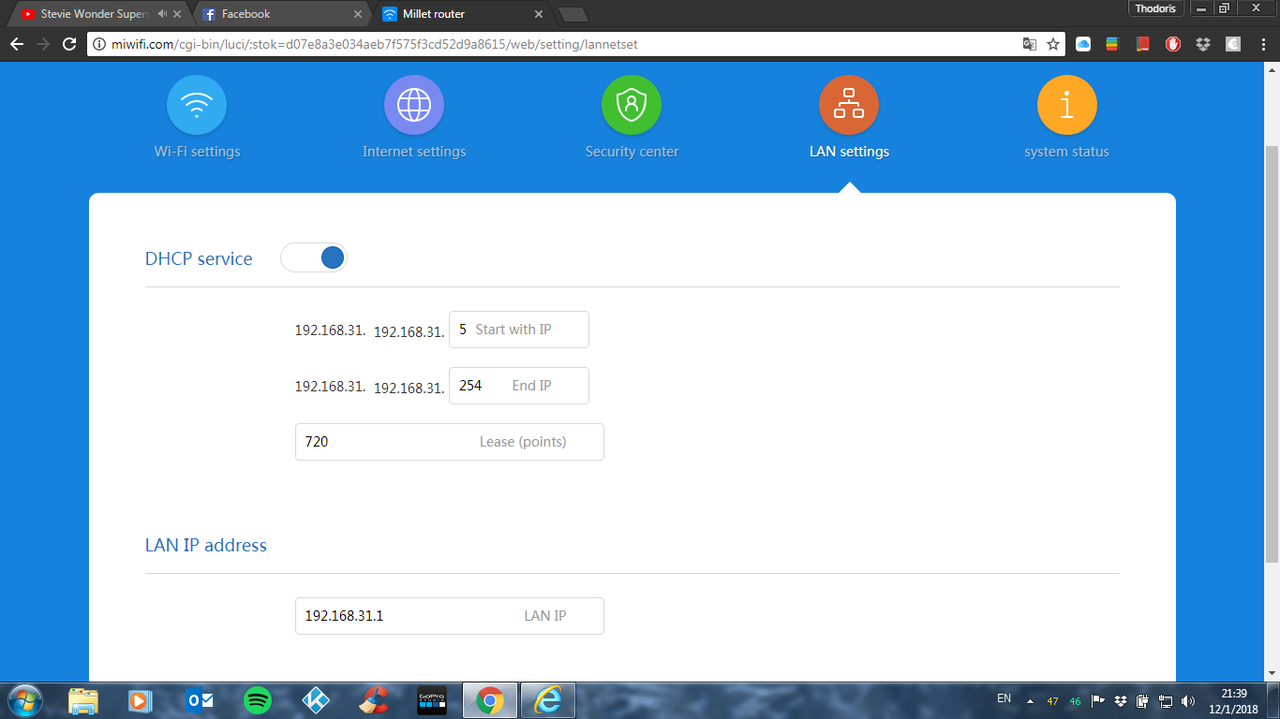This screenshot has height=719, width=1280.
Task: Open Outlook from the taskbar
Action: click(199, 701)
